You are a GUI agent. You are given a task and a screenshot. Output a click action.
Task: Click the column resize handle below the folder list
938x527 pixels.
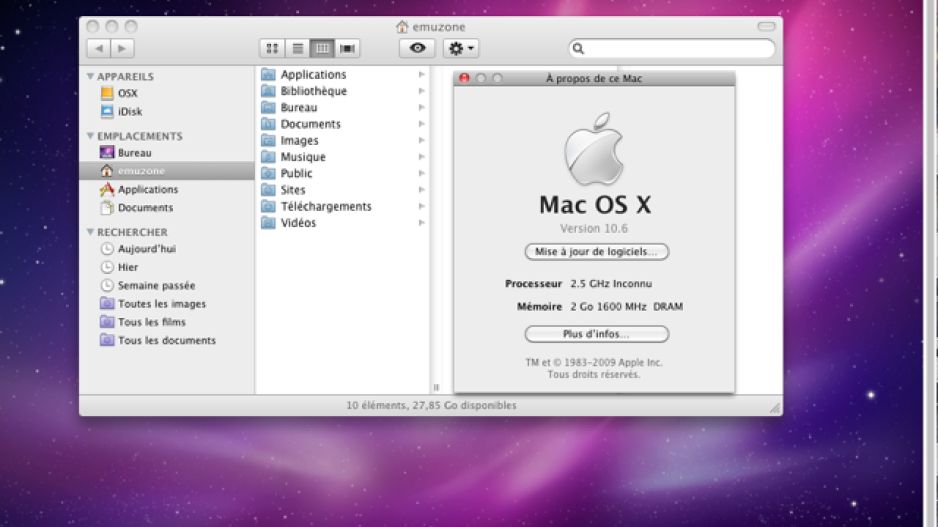436,387
